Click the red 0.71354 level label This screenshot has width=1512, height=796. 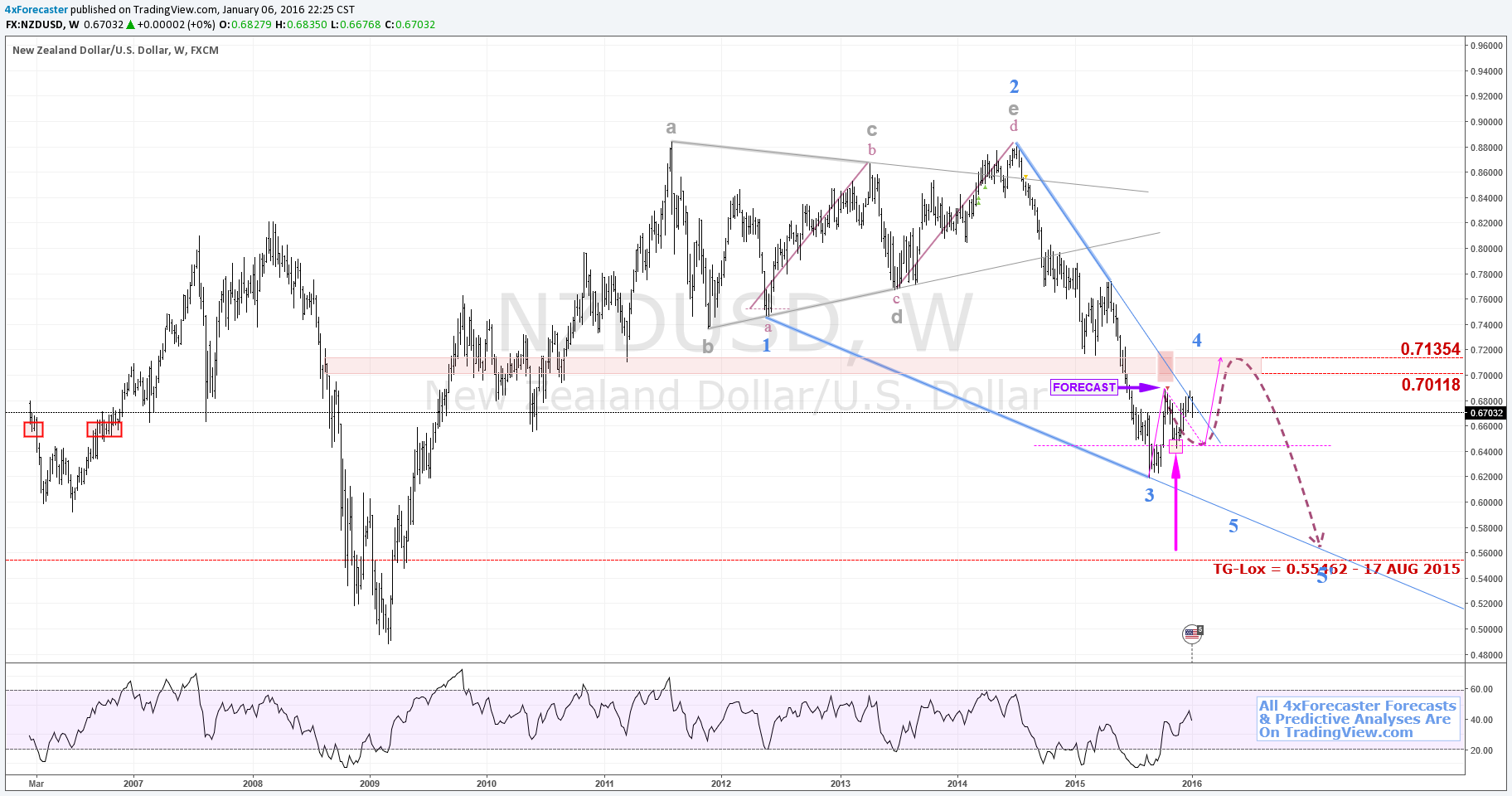point(1431,349)
